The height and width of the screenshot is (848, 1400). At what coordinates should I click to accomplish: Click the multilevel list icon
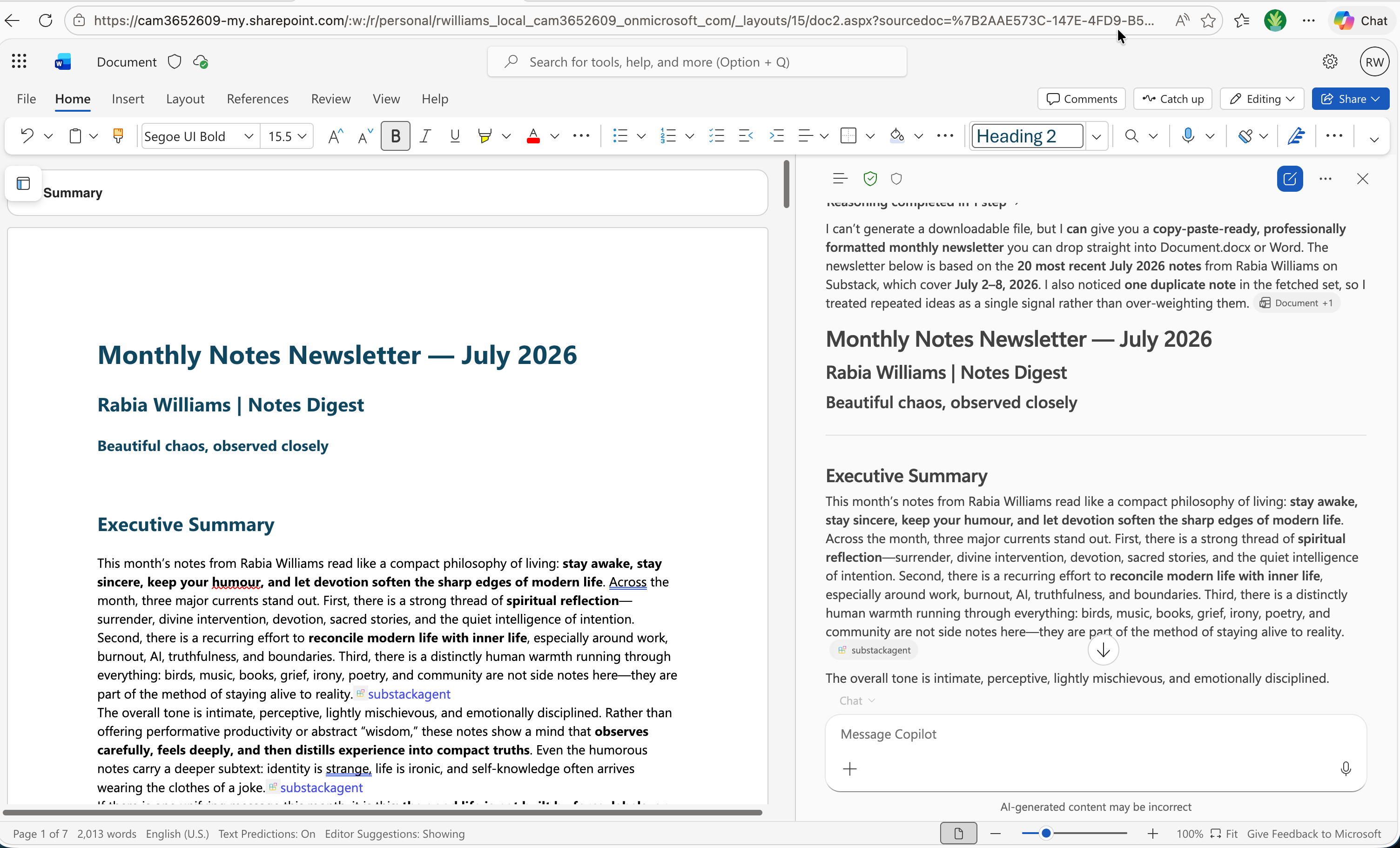(716, 136)
